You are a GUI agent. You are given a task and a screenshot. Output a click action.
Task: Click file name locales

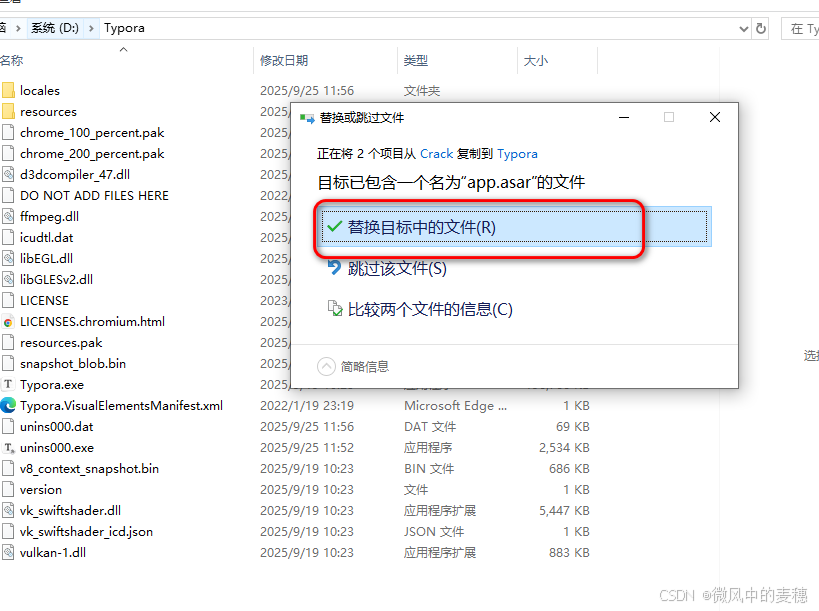40,90
